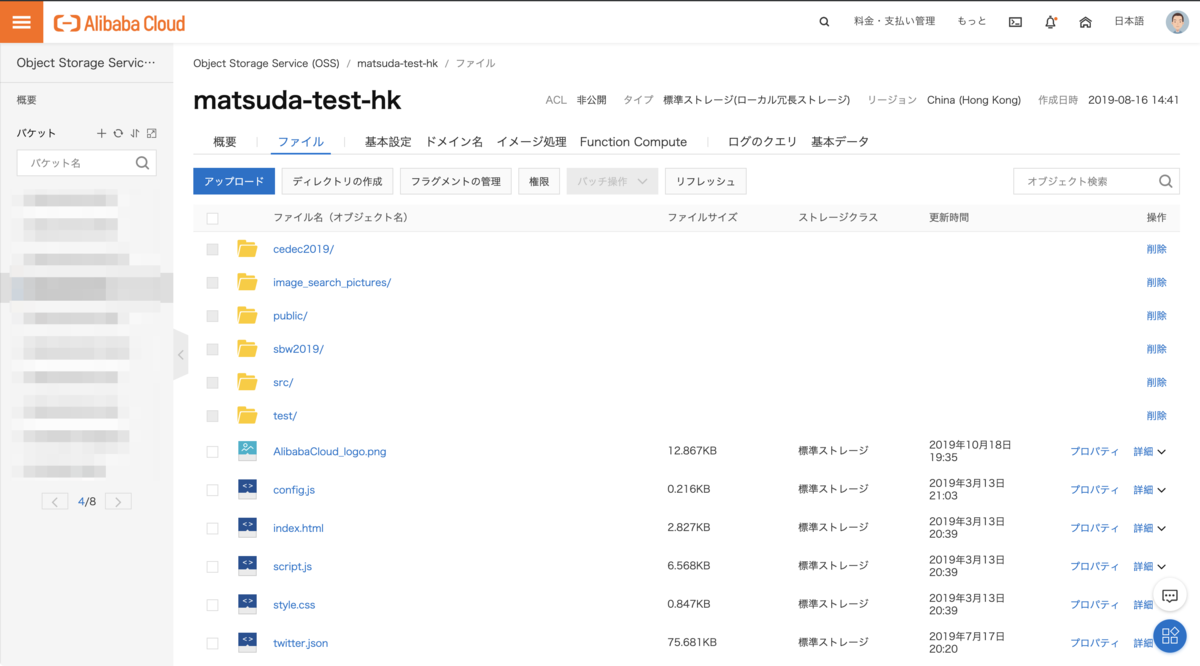Image resolution: width=1200 pixels, height=666 pixels.
Task: Open the Function Compute tab
Action: [x=633, y=142]
